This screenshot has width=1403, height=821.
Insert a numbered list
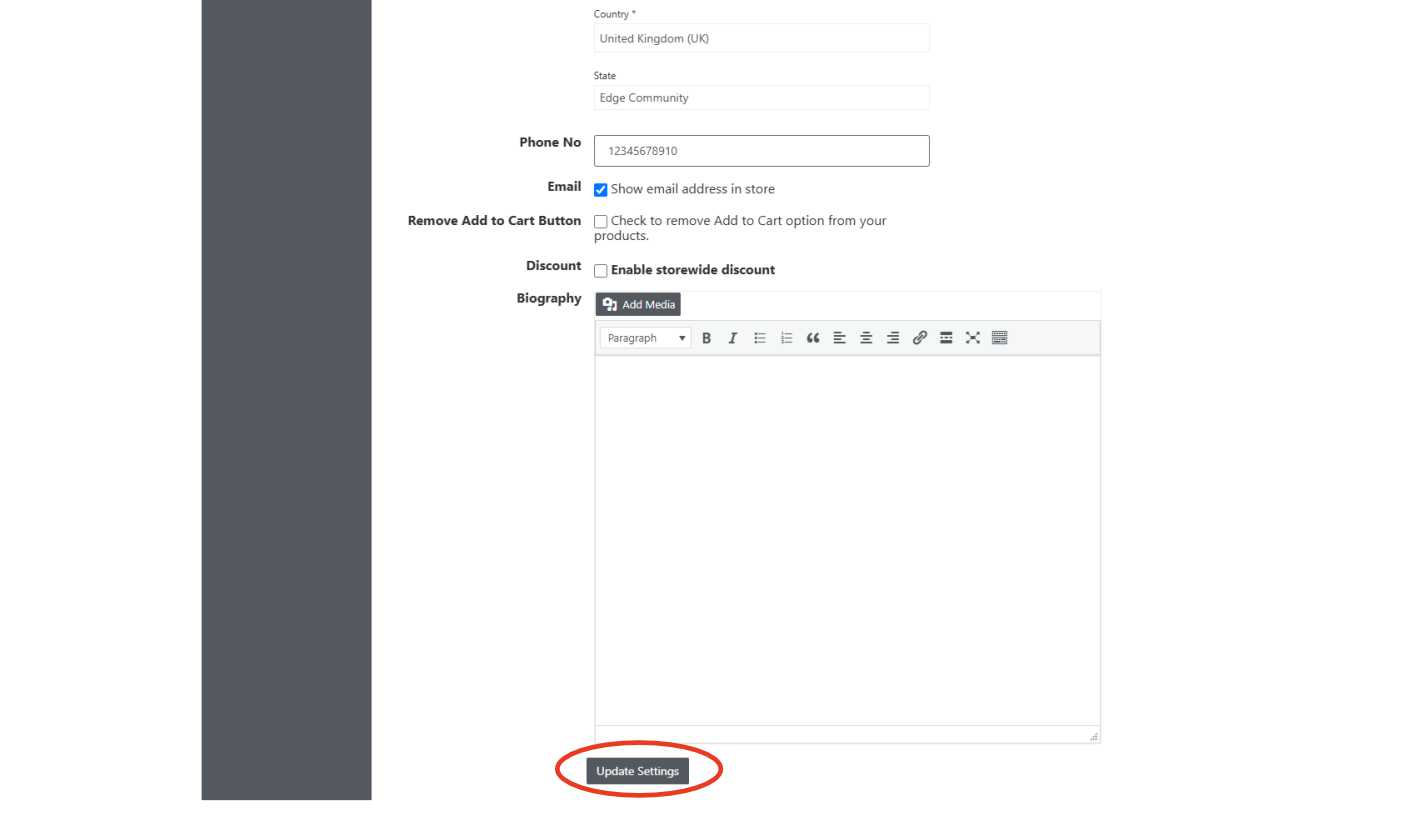pos(786,338)
